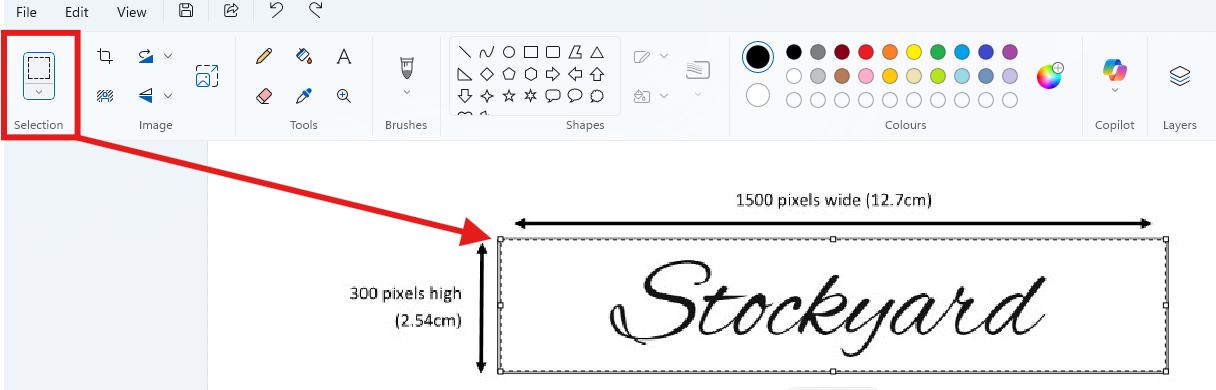This screenshot has height=390, width=1216.
Task: Expand the Selection tool dropdown
Action: [x=38, y=91]
